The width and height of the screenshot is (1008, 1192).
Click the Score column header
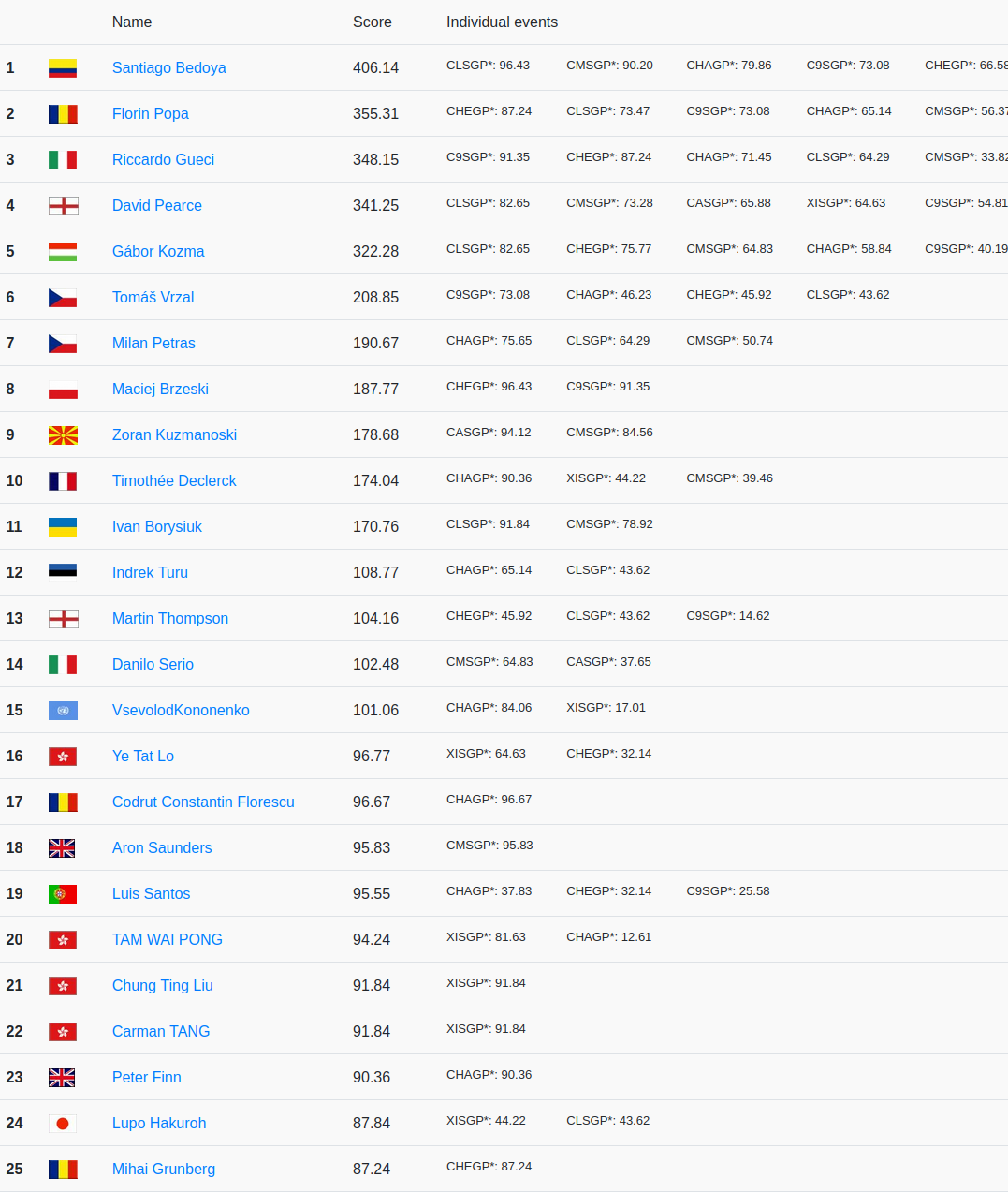(x=372, y=22)
